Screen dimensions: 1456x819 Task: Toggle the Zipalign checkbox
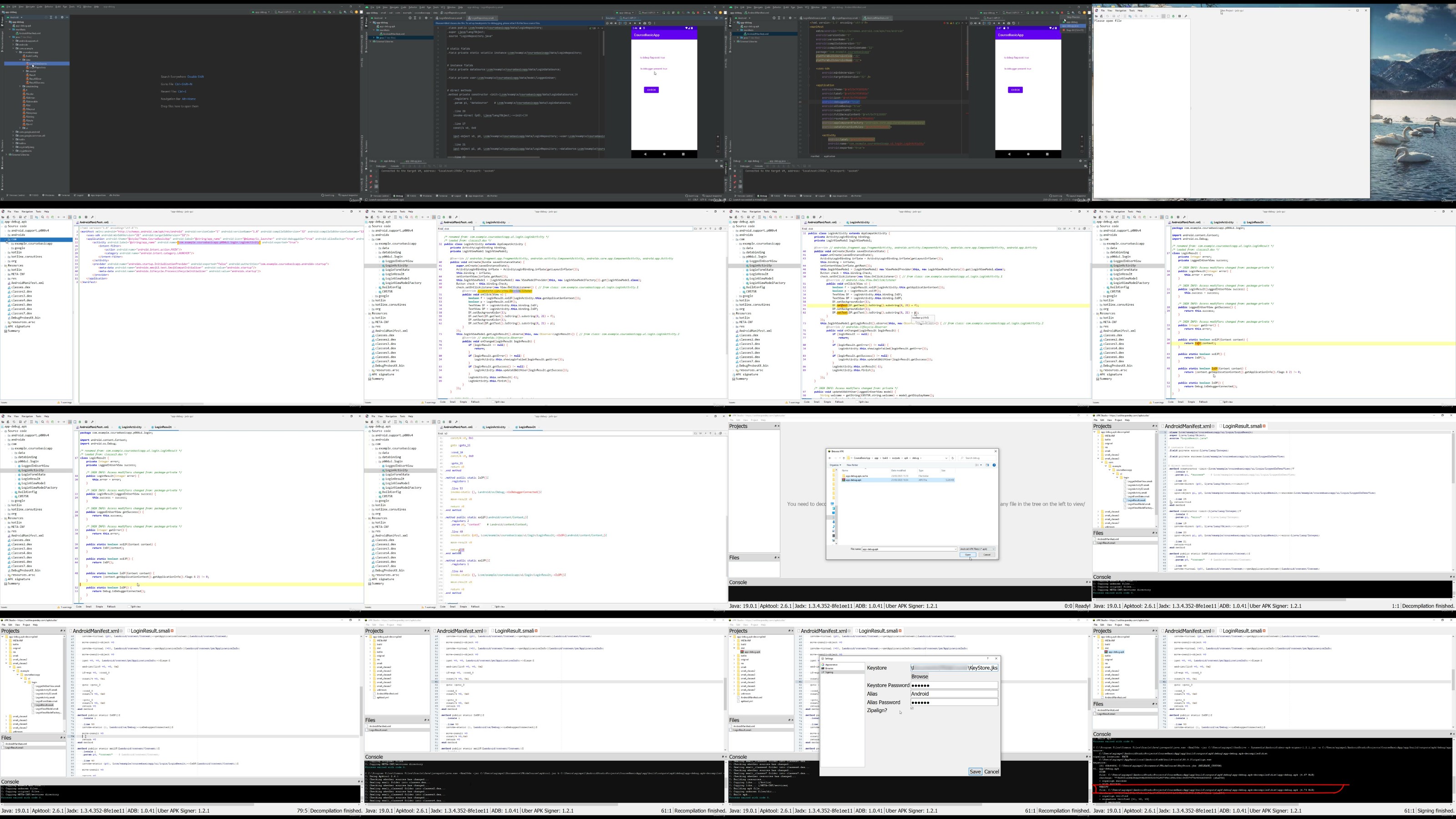click(912, 708)
